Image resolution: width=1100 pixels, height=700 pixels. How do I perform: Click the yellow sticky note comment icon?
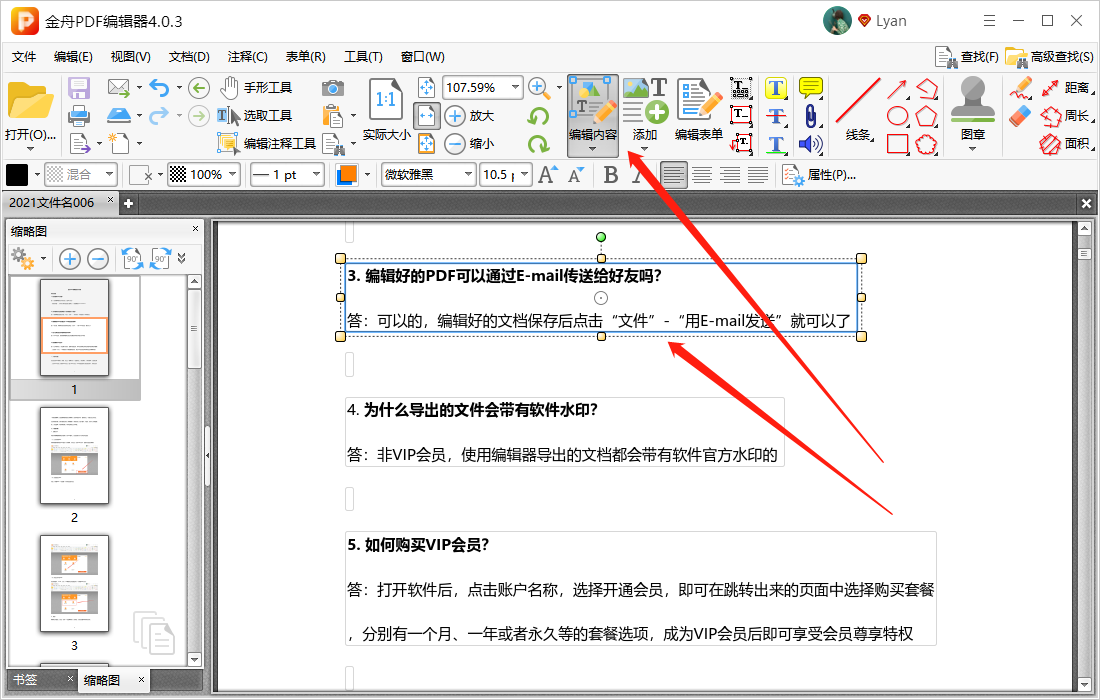(810, 88)
